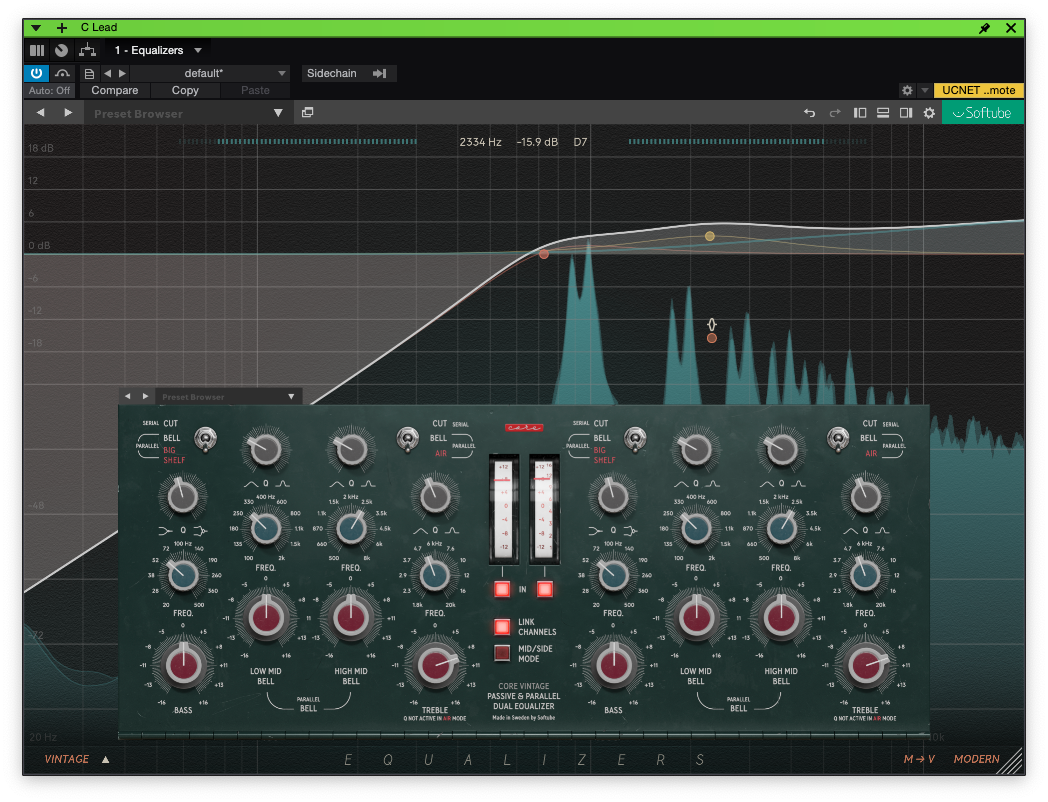Click the M→V copy button
The image size is (1048, 802).
[x=919, y=759]
